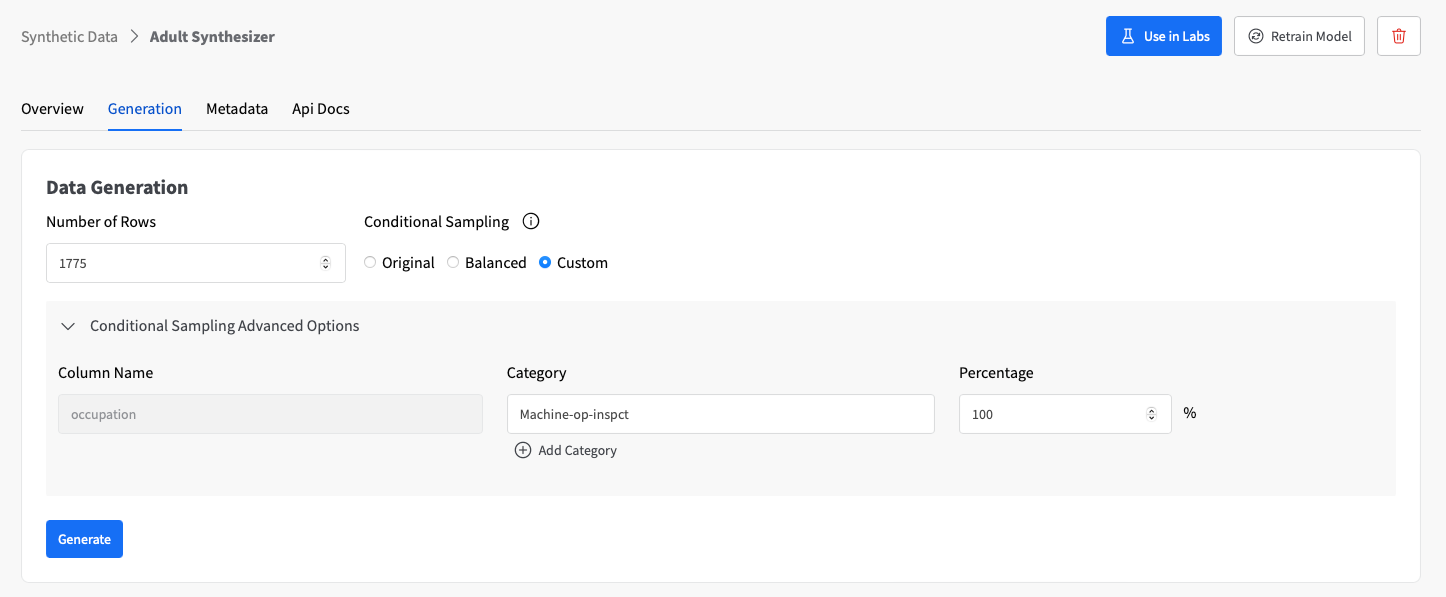Screen dimensions: 1446x597
Task: Open the Api Docs tab
Action: point(321,109)
